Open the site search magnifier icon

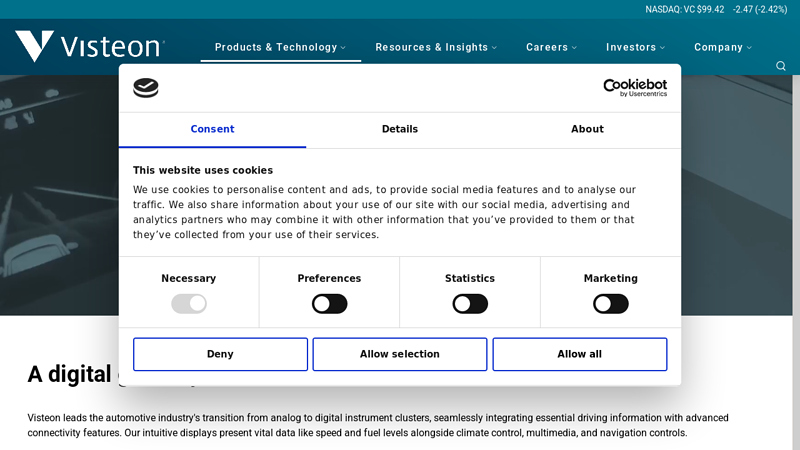(x=781, y=66)
